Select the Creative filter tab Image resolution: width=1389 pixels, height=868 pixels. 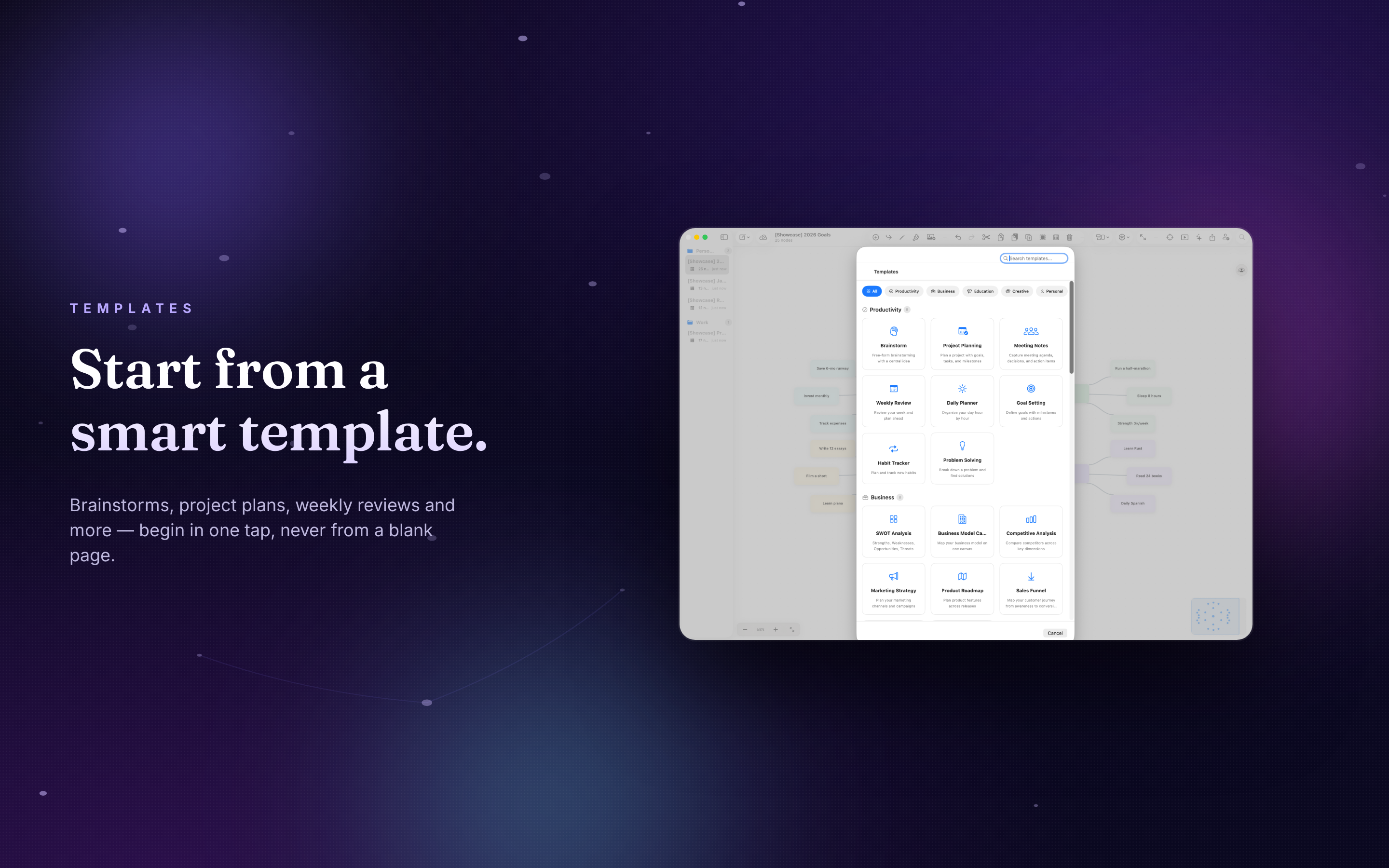(1017, 291)
